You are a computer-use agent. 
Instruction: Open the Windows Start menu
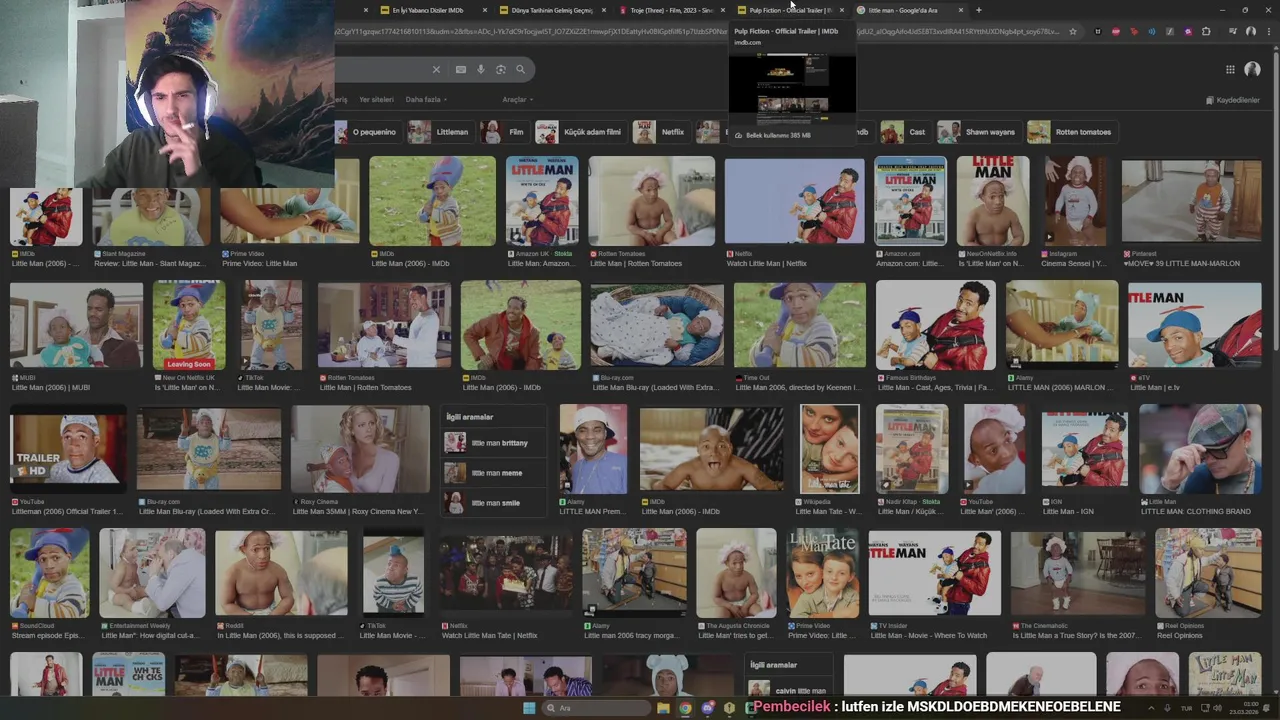click(x=529, y=708)
